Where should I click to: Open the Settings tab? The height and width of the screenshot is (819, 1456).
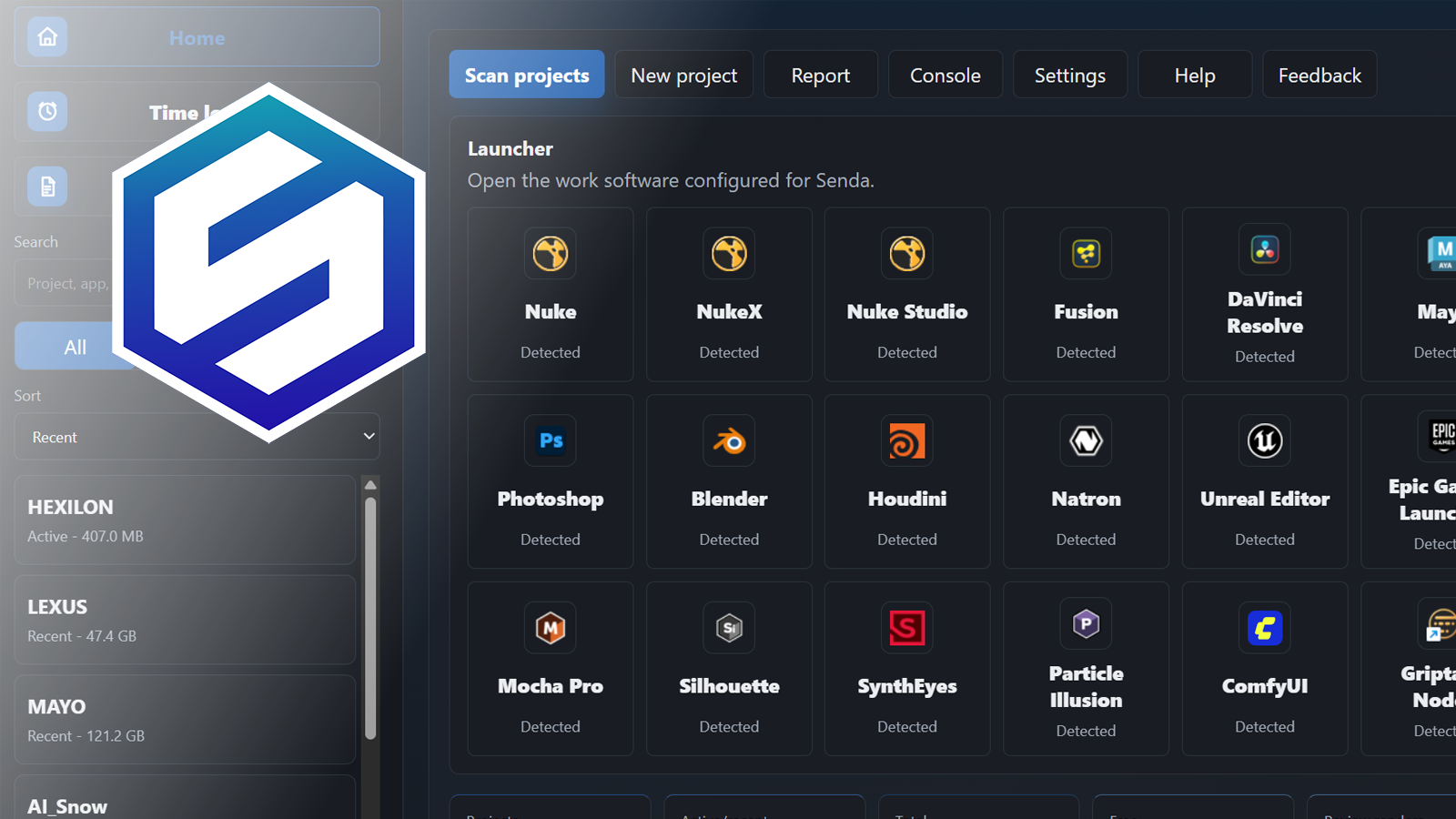point(1070,75)
